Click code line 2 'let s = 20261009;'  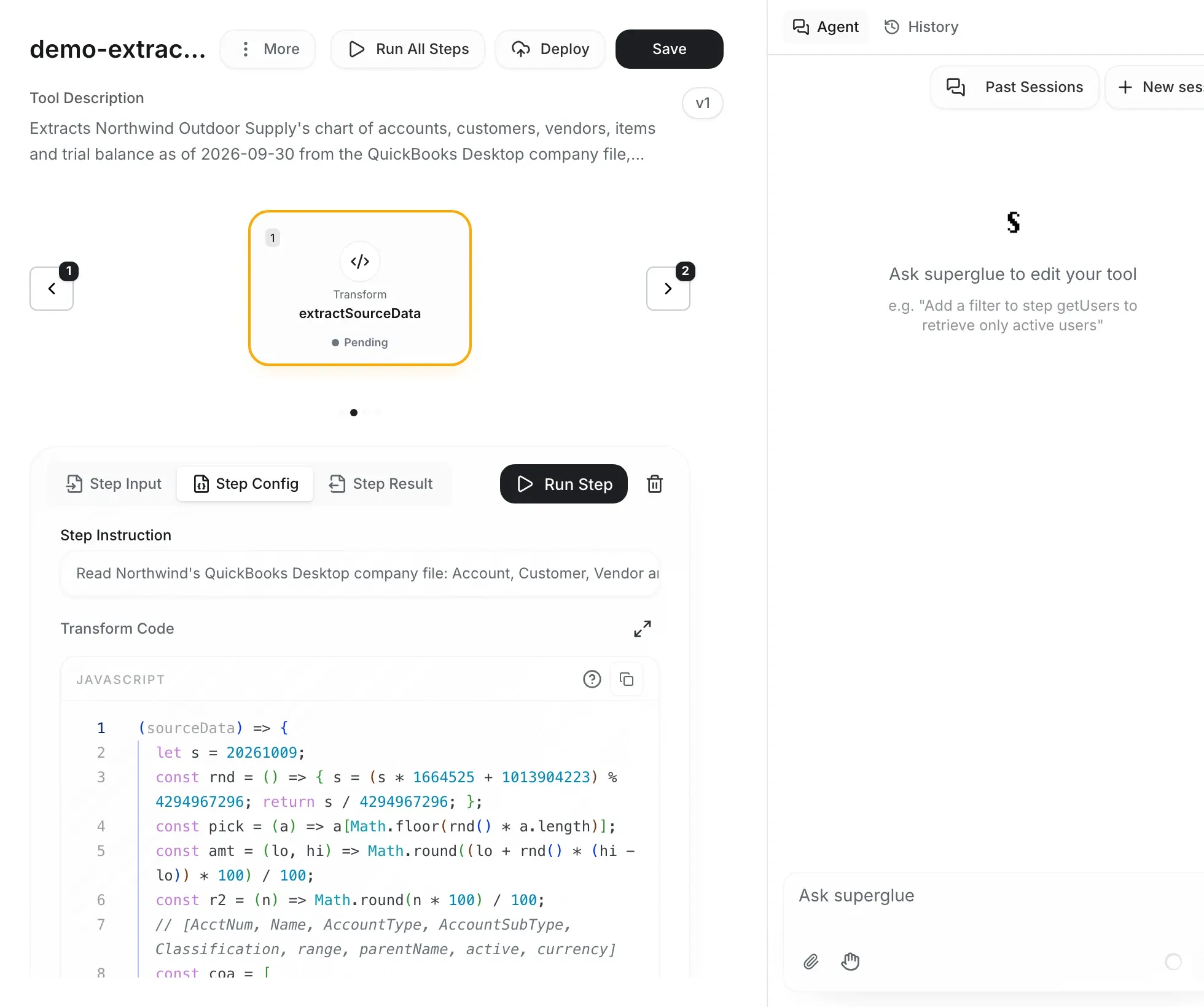coord(230,753)
